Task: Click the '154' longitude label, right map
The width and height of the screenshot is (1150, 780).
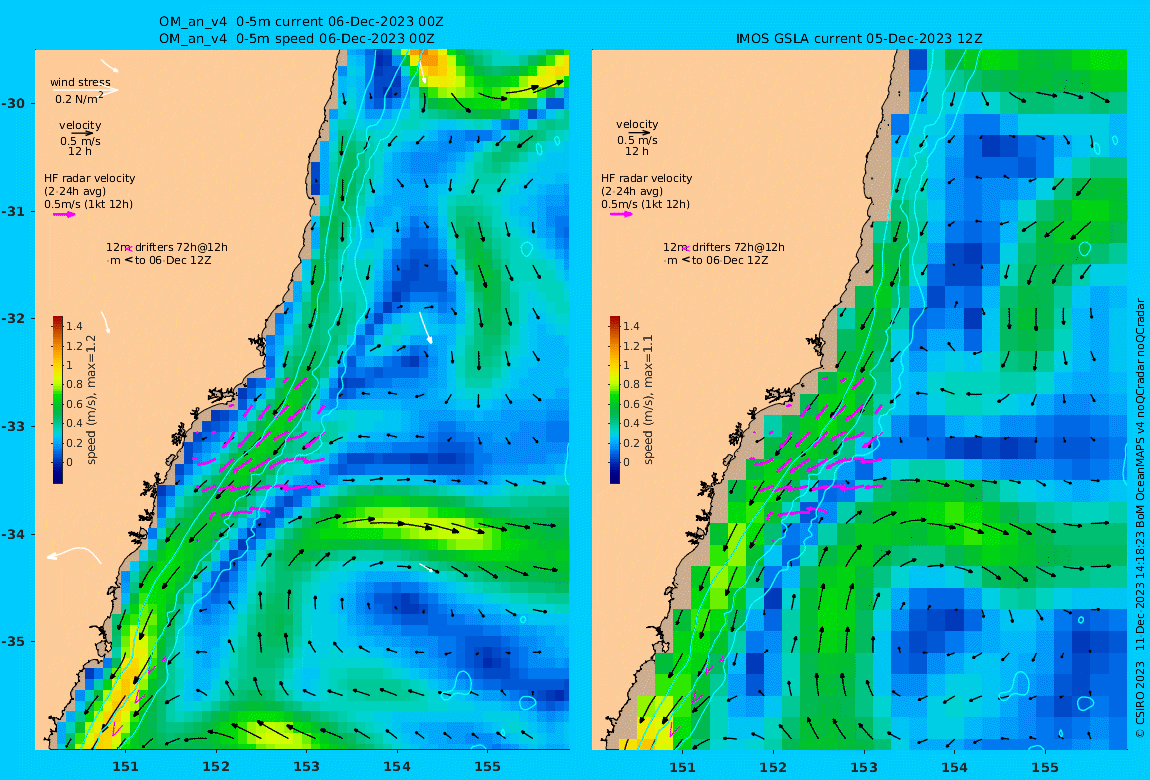Action: (x=954, y=767)
